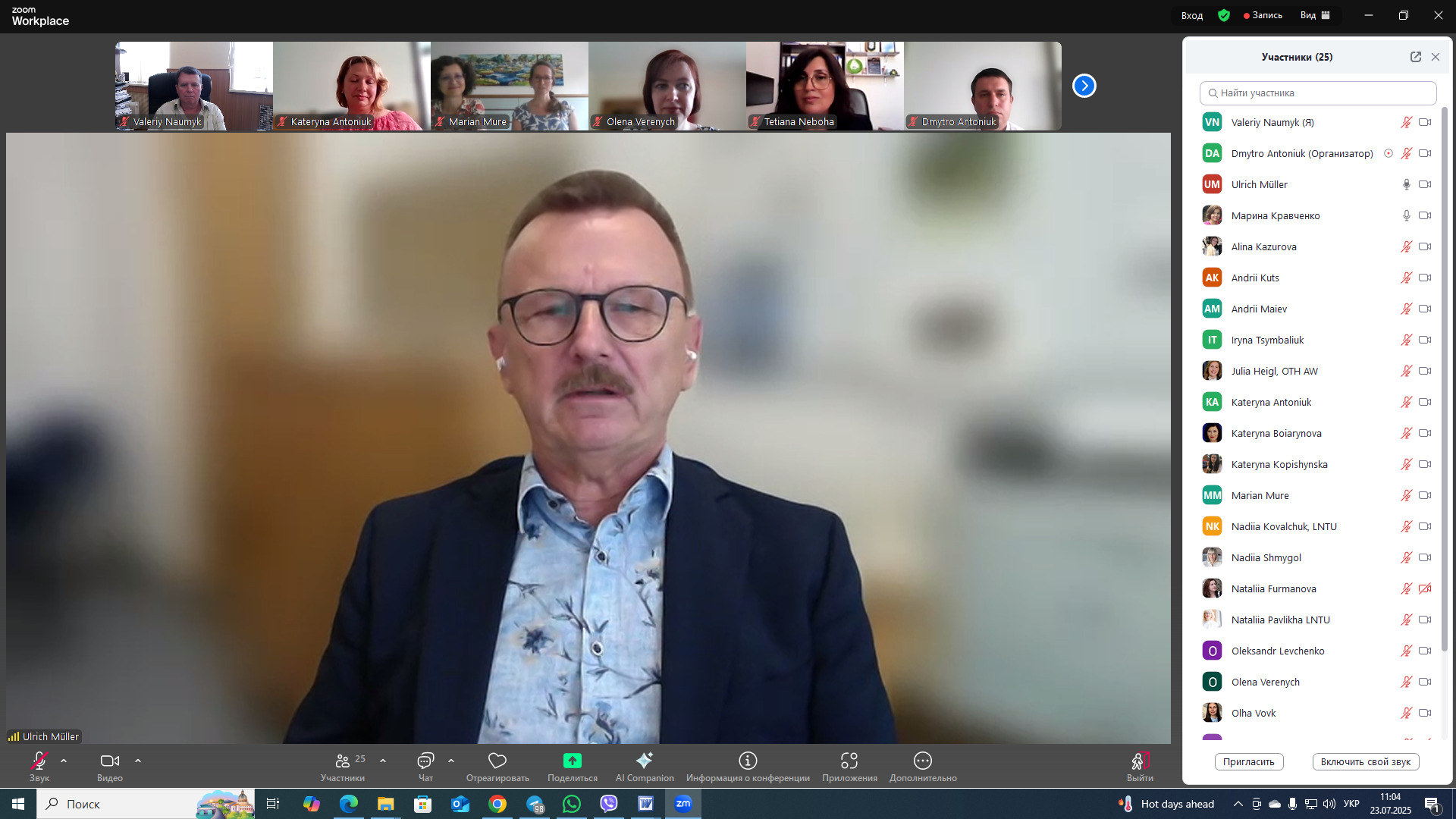Image resolution: width=1456 pixels, height=819 pixels.
Task: Open the Вид view menu
Action: tap(1315, 15)
